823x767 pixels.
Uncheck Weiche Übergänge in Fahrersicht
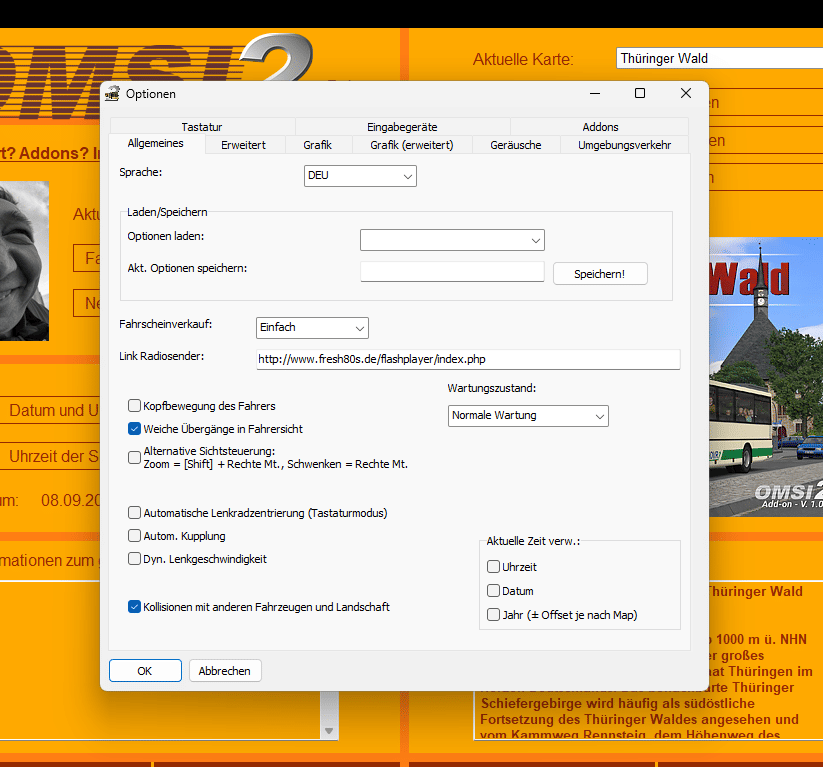[134, 428]
